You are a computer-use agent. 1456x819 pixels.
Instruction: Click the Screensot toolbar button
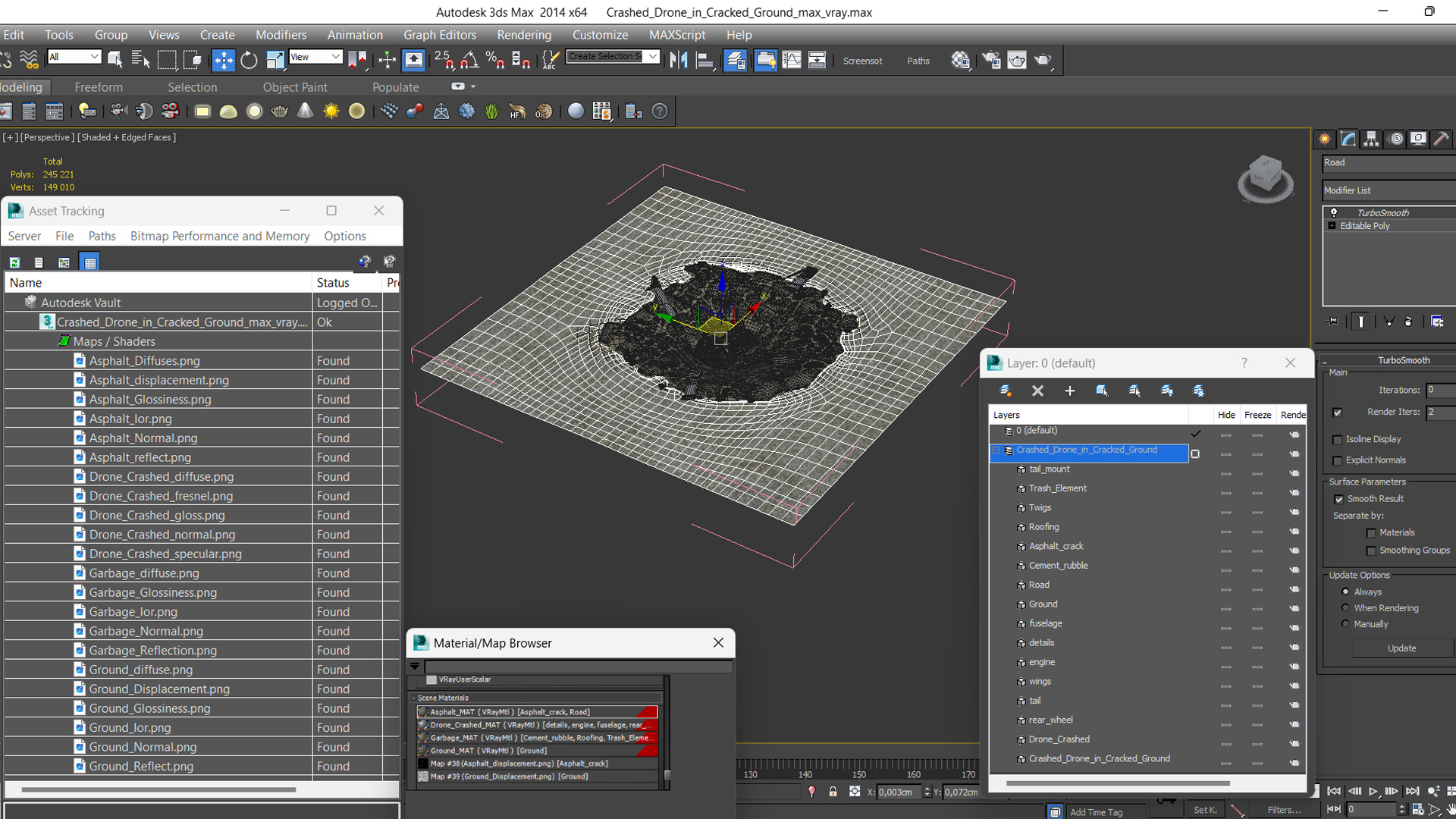(862, 61)
